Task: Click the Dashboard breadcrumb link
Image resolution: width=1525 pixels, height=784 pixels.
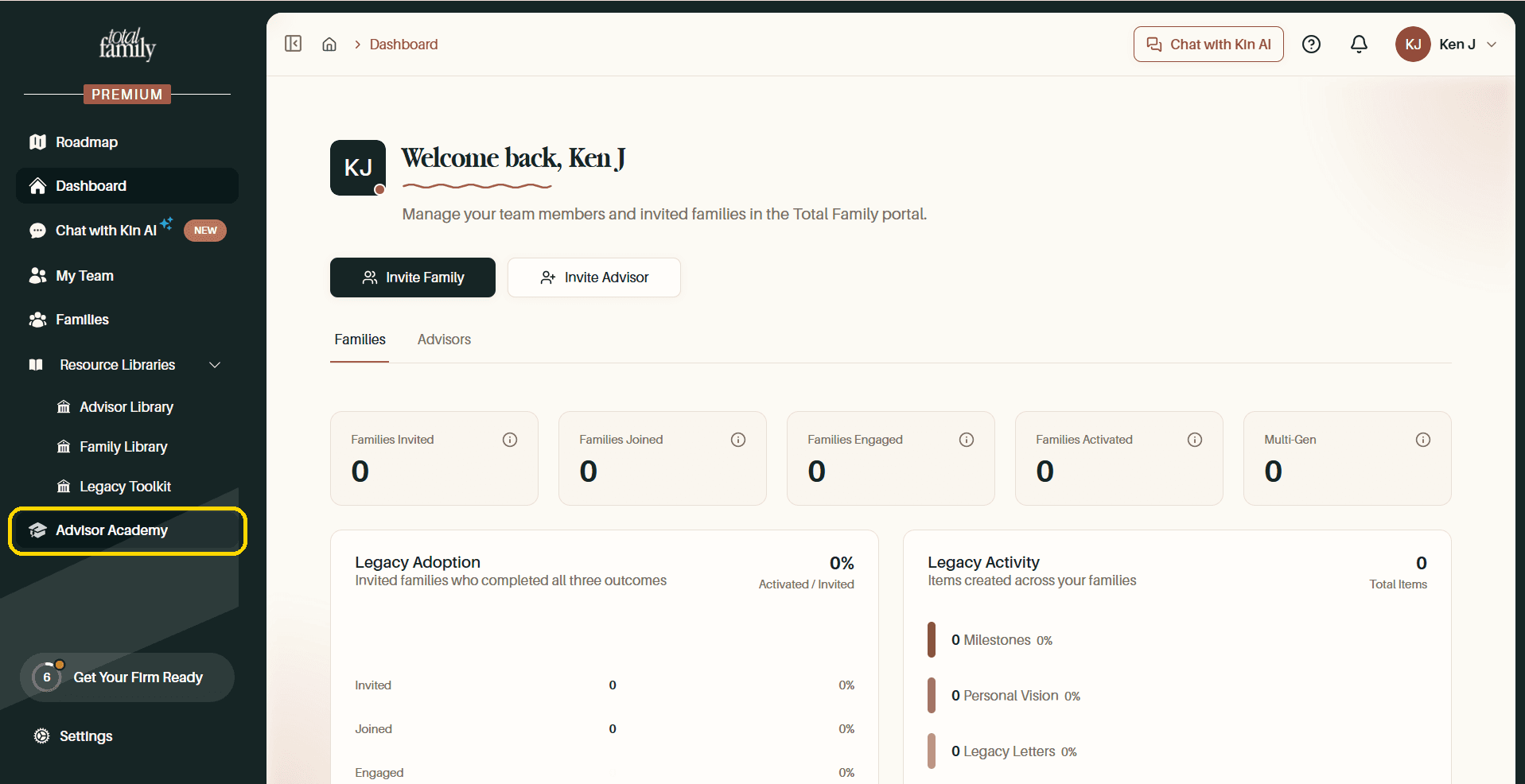Action: (x=403, y=45)
